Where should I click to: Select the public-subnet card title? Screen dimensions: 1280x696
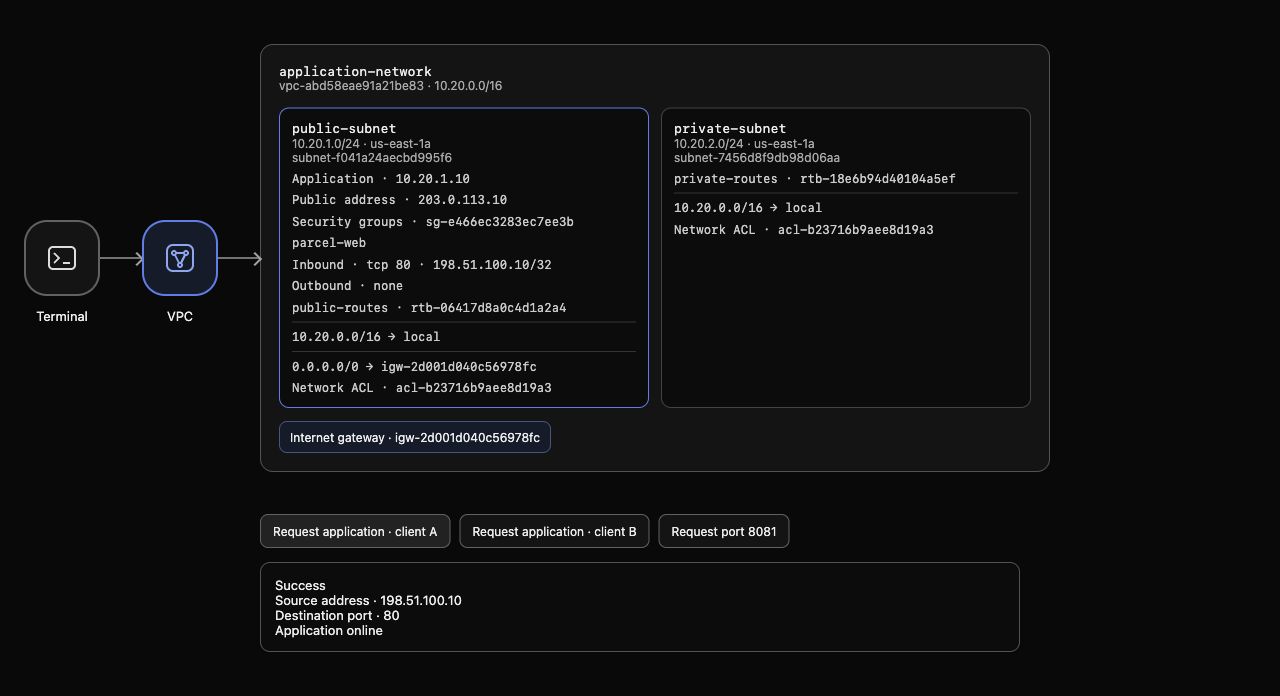point(344,128)
